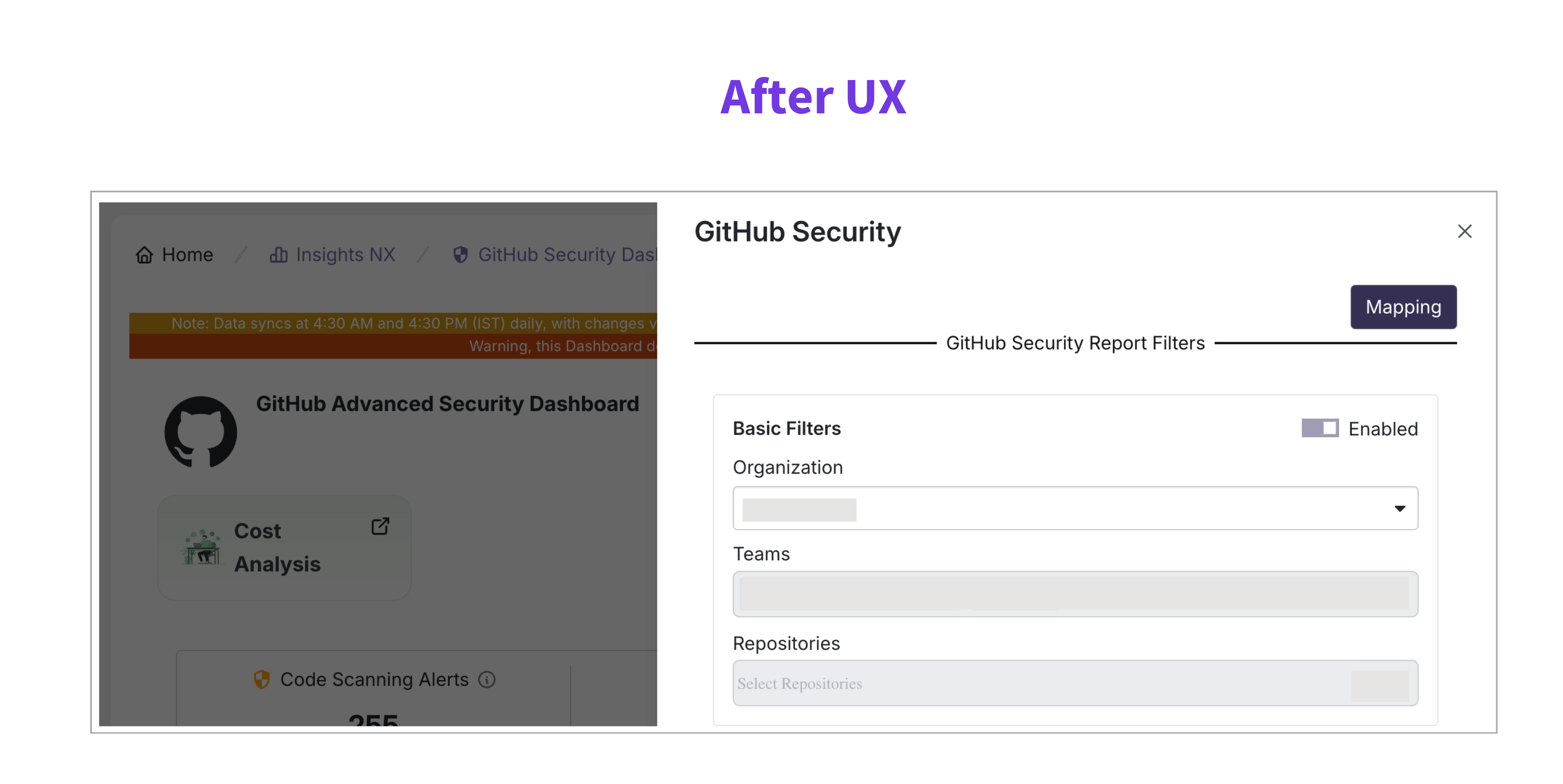Show info for Code Scanning Alerts

pos(487,680)
